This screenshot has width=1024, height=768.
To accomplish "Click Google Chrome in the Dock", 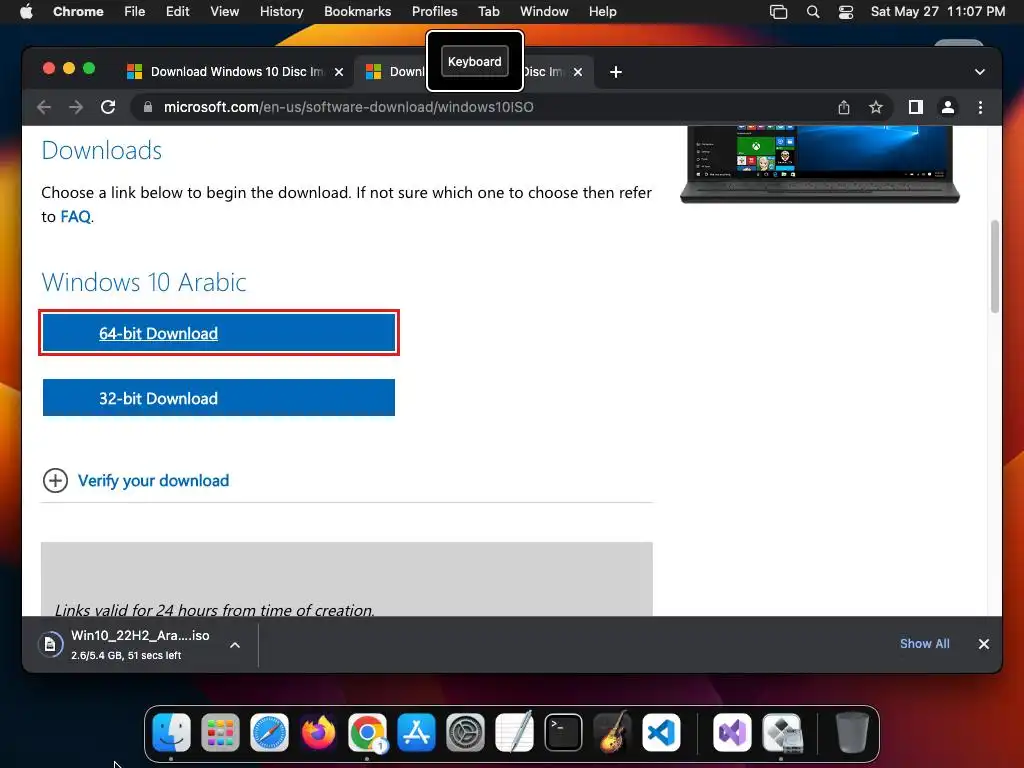I will point(367,732).
